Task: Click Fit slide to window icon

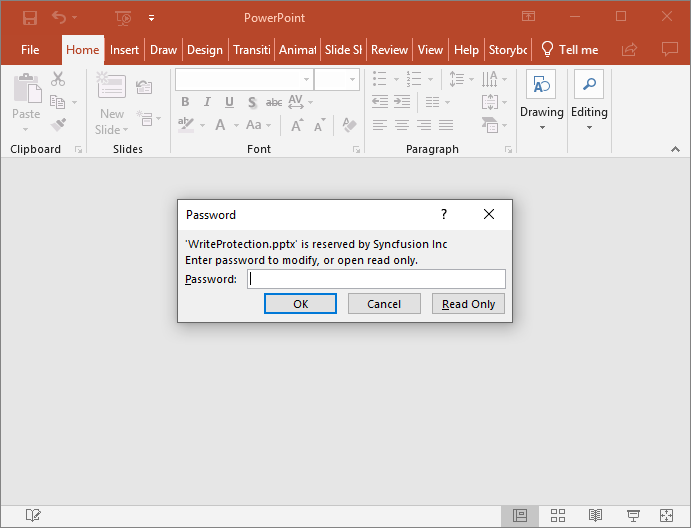Action: point(667,515)
